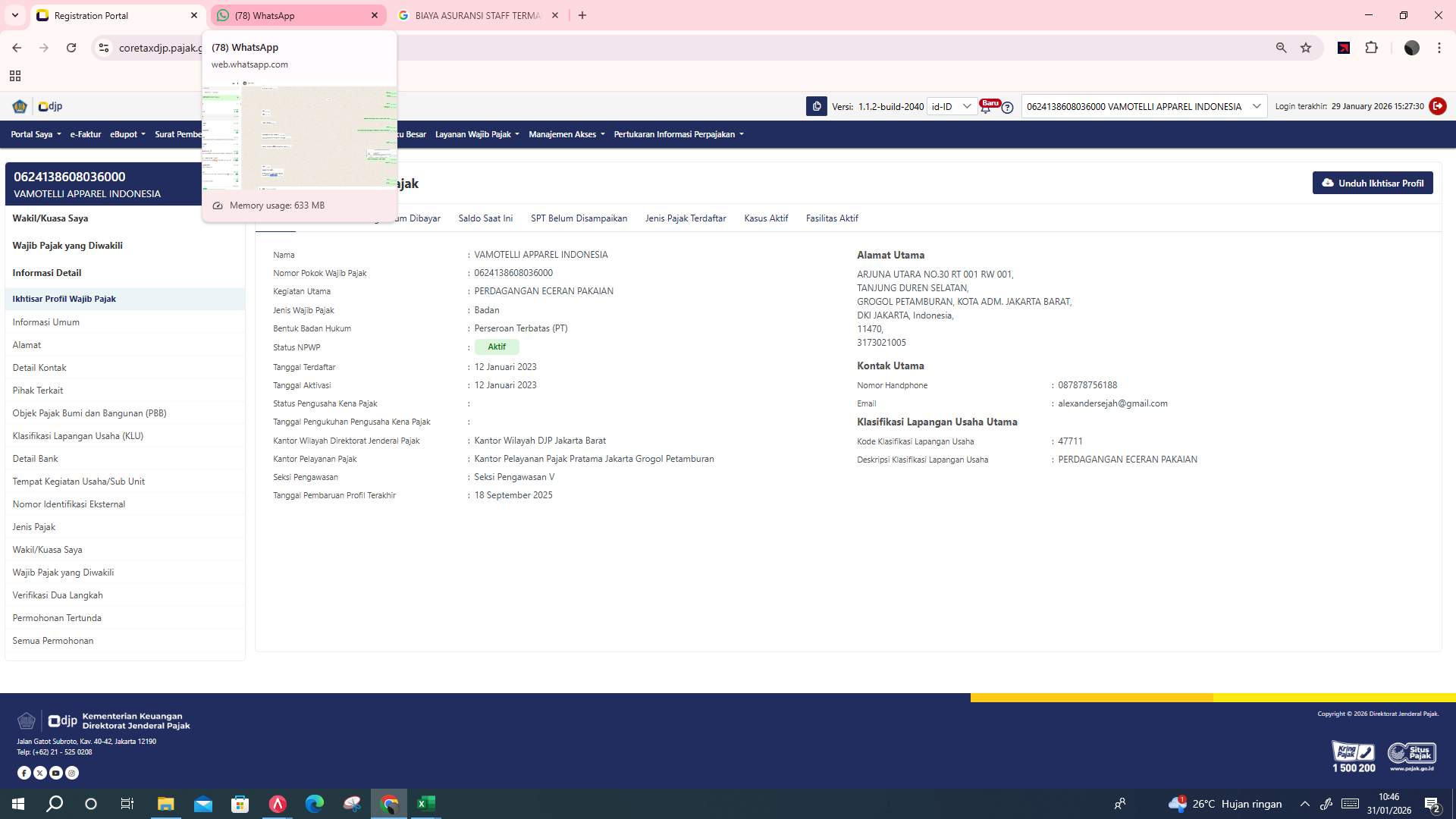This screenshot has height=819, width=1456.
Task: Open Facebook via footer social icon
Action: coord(24,773)
